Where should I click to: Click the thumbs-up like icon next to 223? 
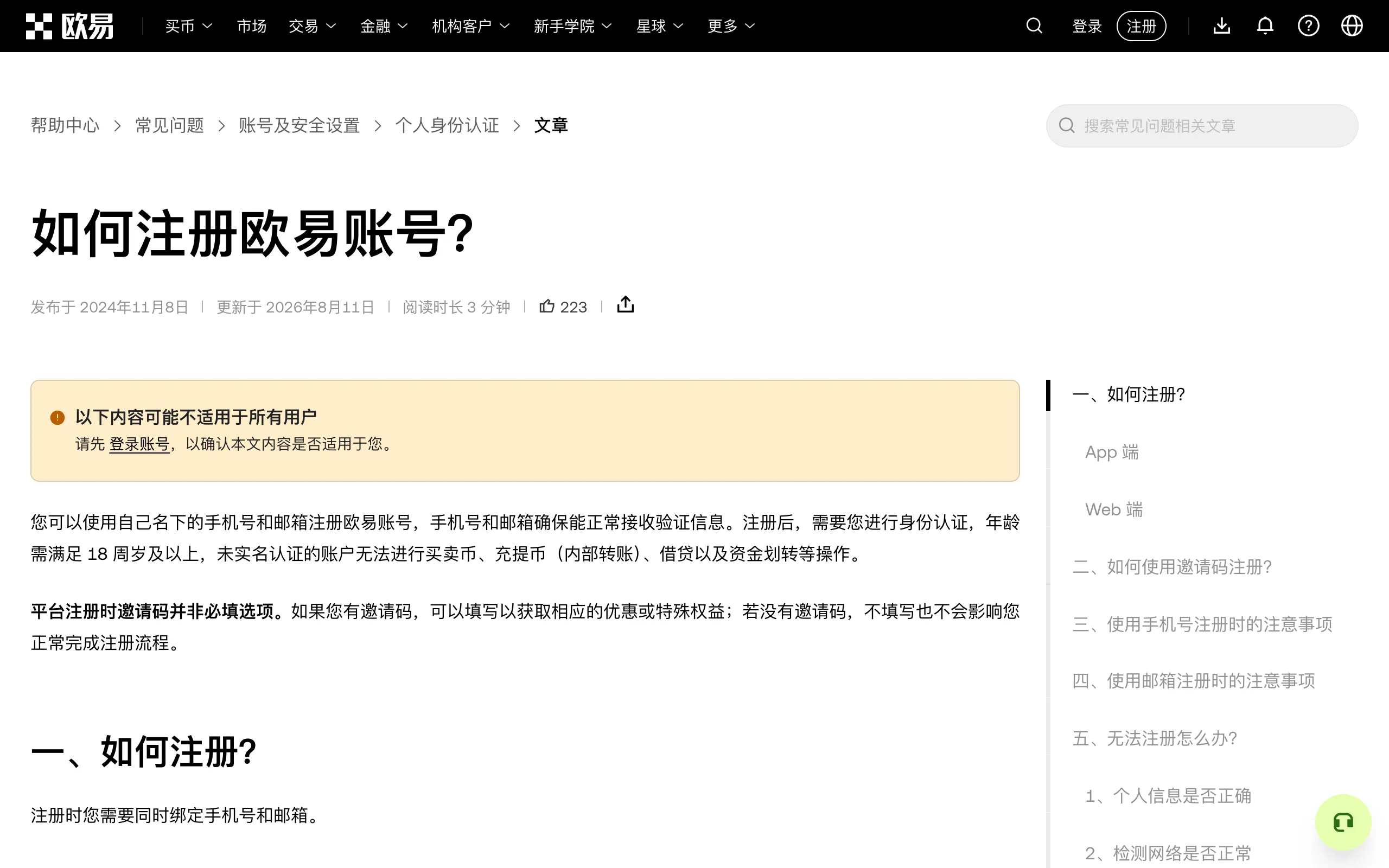547,306
